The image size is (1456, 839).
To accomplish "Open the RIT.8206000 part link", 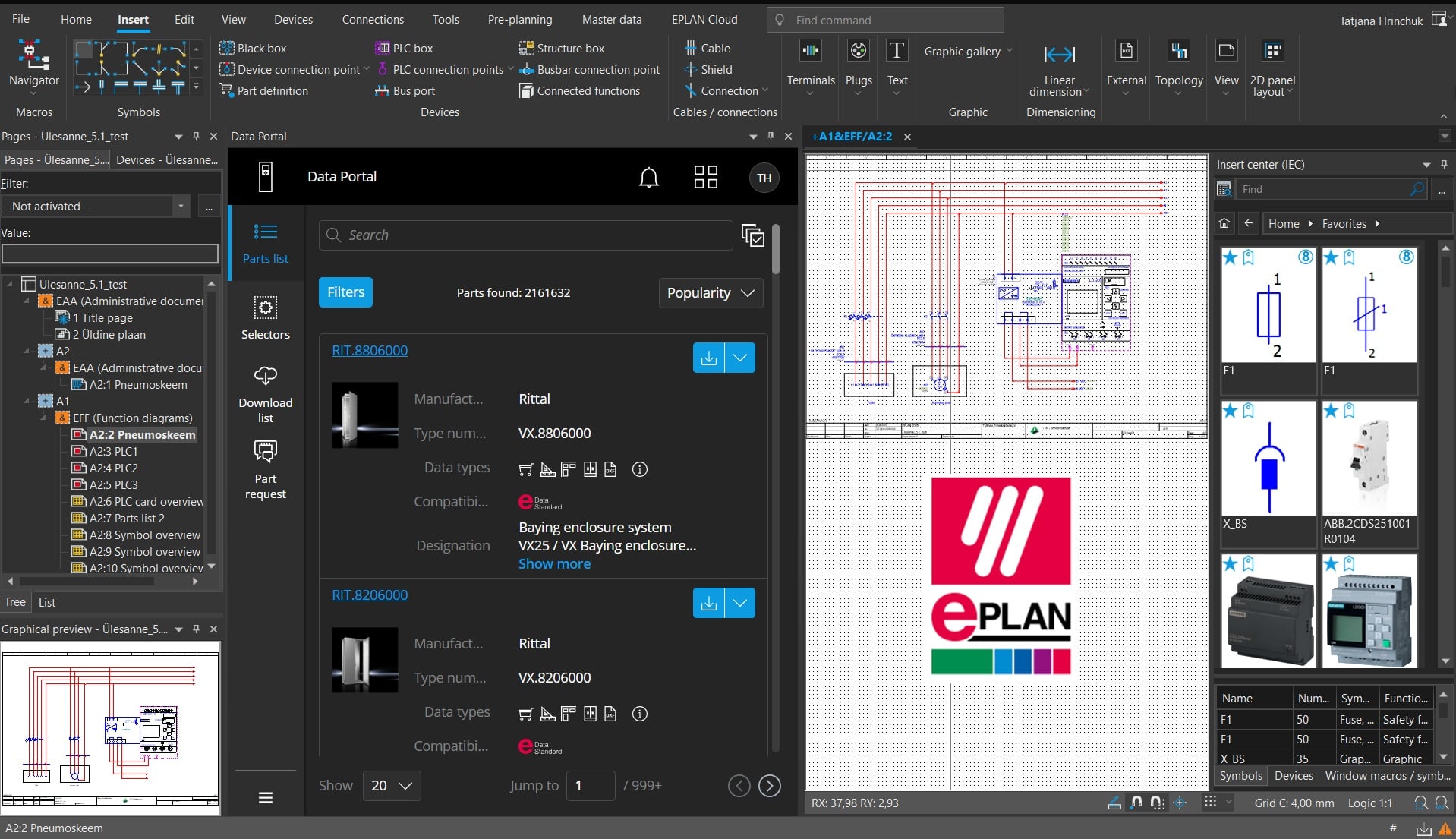I will pyautogui.click(x=370, y=595).
